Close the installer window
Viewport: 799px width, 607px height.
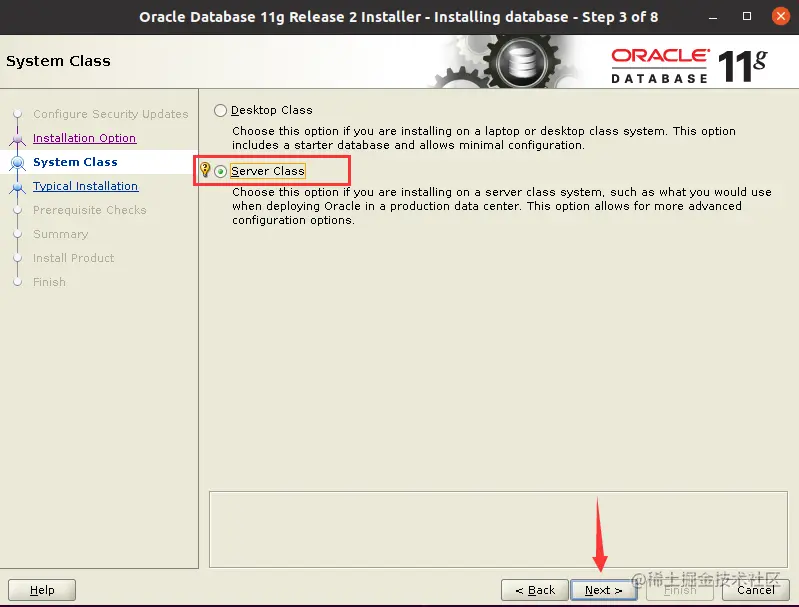(x=780, y=16)
